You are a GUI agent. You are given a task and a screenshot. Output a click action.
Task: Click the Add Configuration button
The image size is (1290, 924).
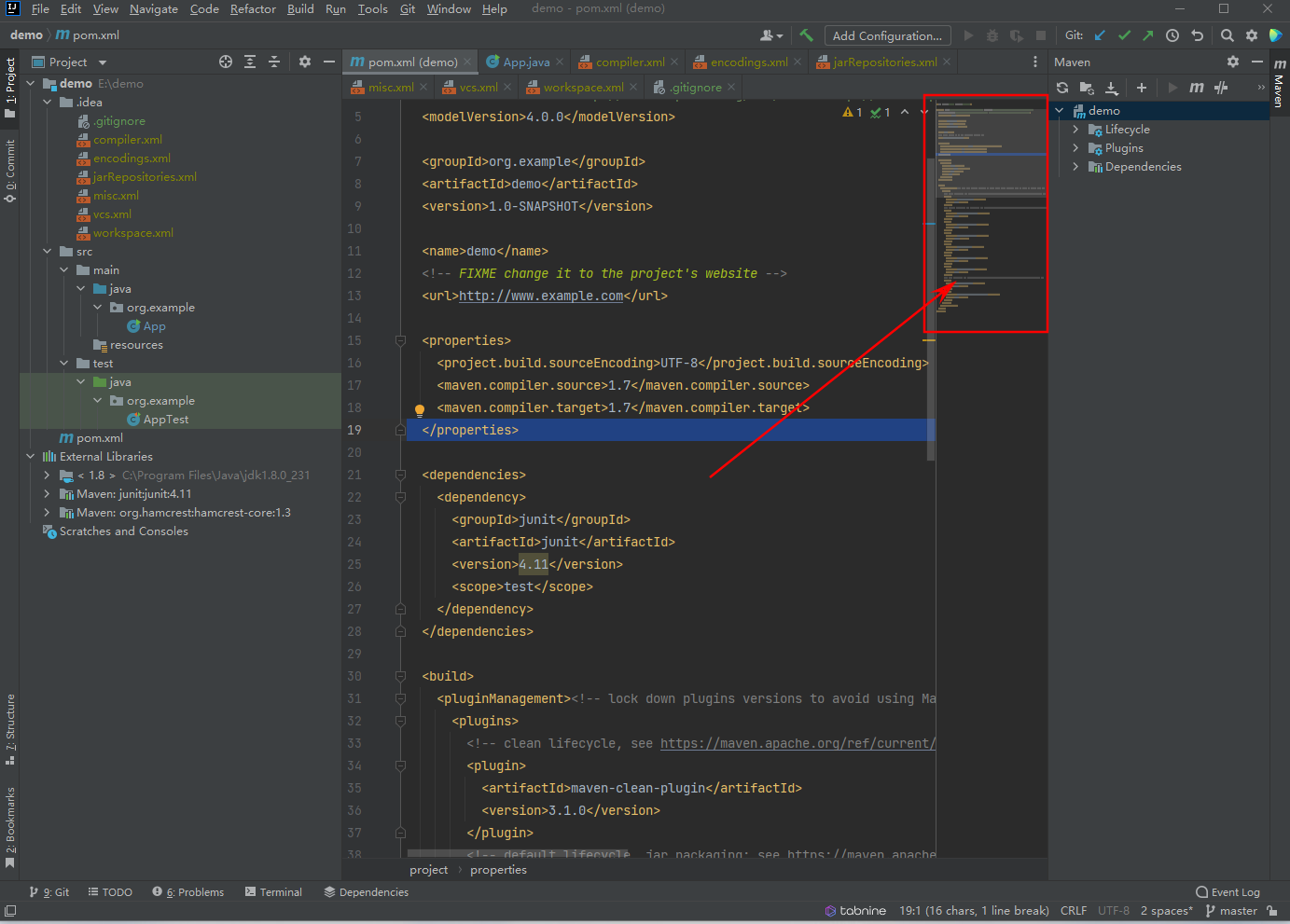886,35
